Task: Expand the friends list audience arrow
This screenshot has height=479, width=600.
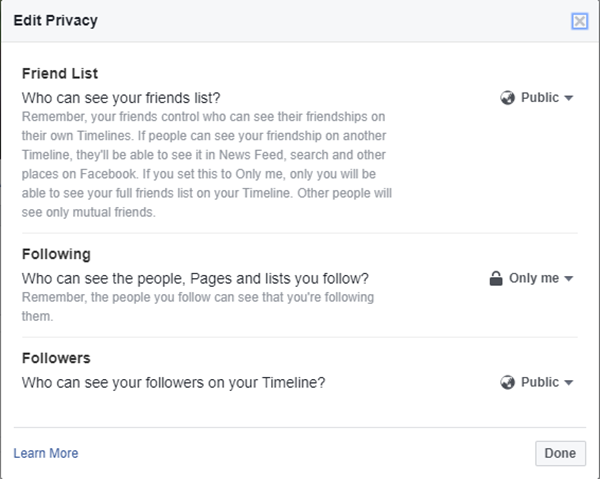Action: 569,98
